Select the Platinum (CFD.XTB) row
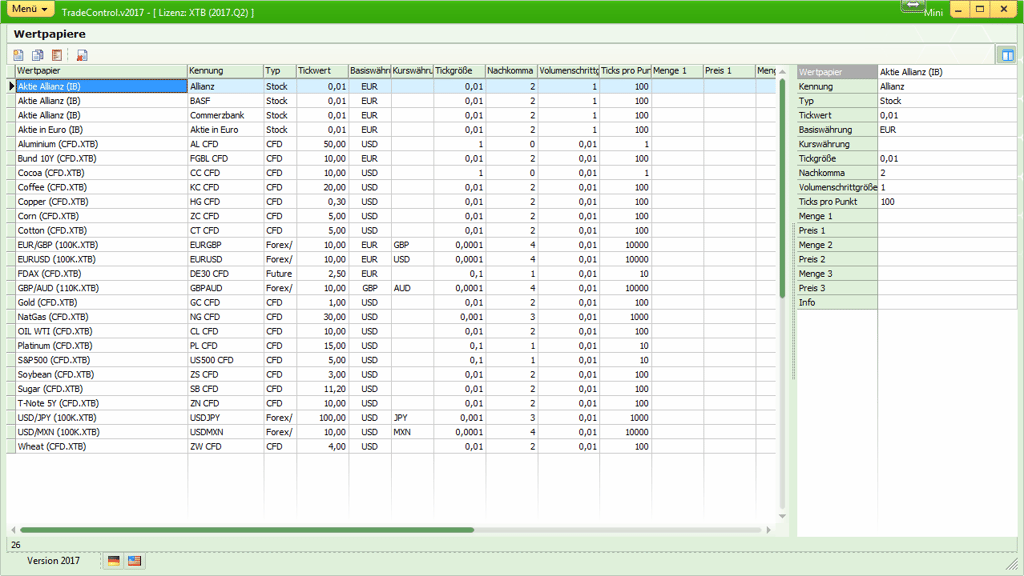 coord(391,345)
